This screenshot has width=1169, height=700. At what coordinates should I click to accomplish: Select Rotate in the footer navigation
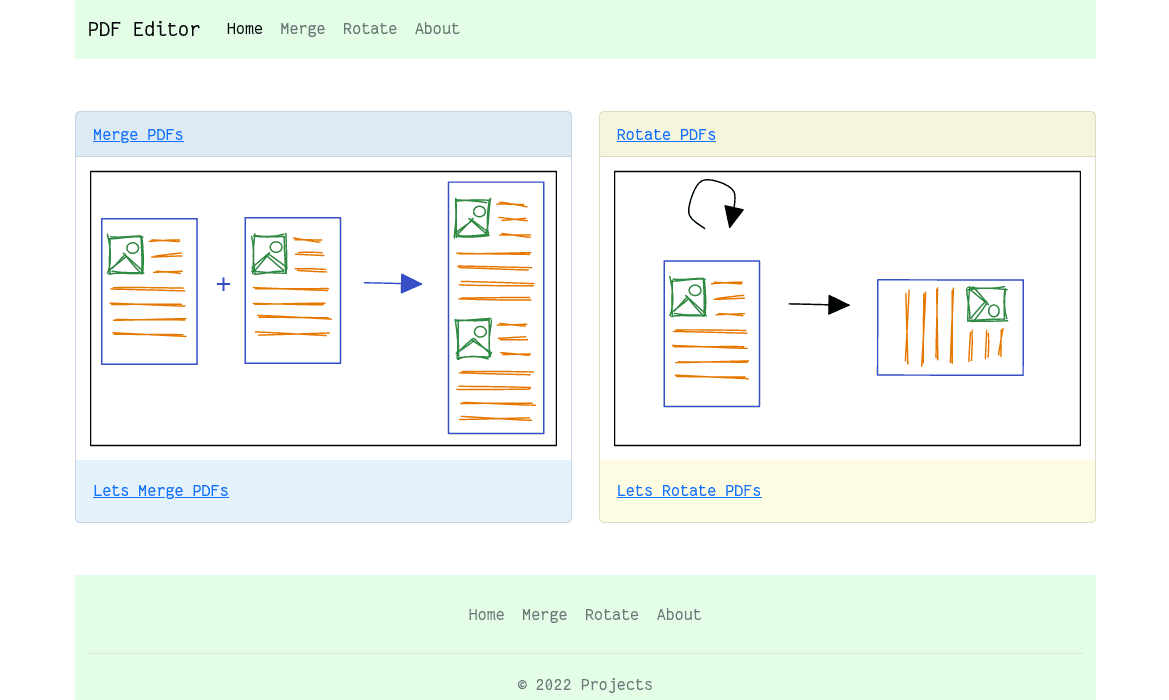coord(611,615)
